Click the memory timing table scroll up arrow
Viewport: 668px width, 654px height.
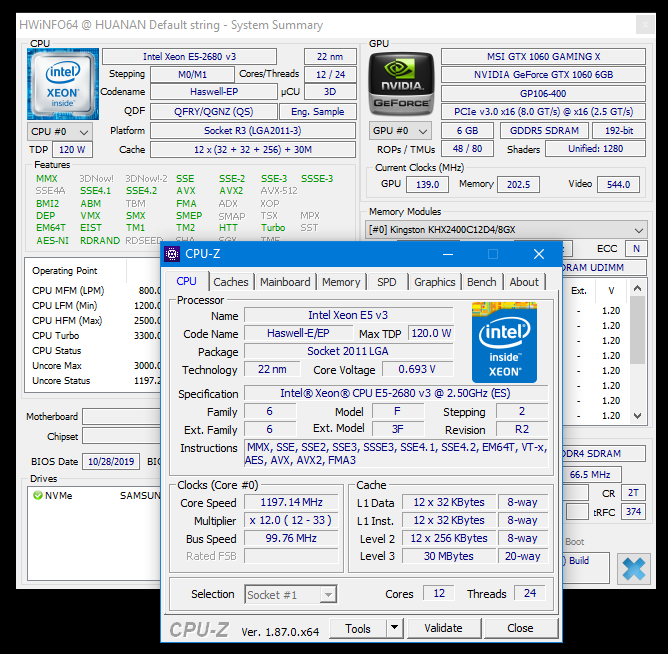tap(637, 289)
